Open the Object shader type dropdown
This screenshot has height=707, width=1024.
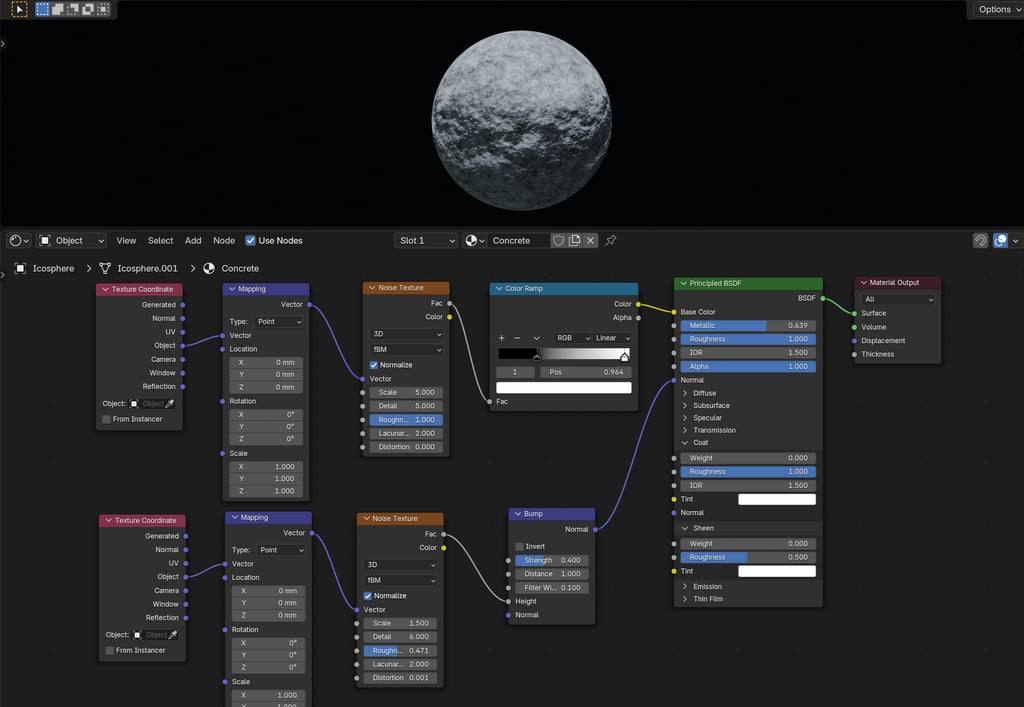(71, 241)
